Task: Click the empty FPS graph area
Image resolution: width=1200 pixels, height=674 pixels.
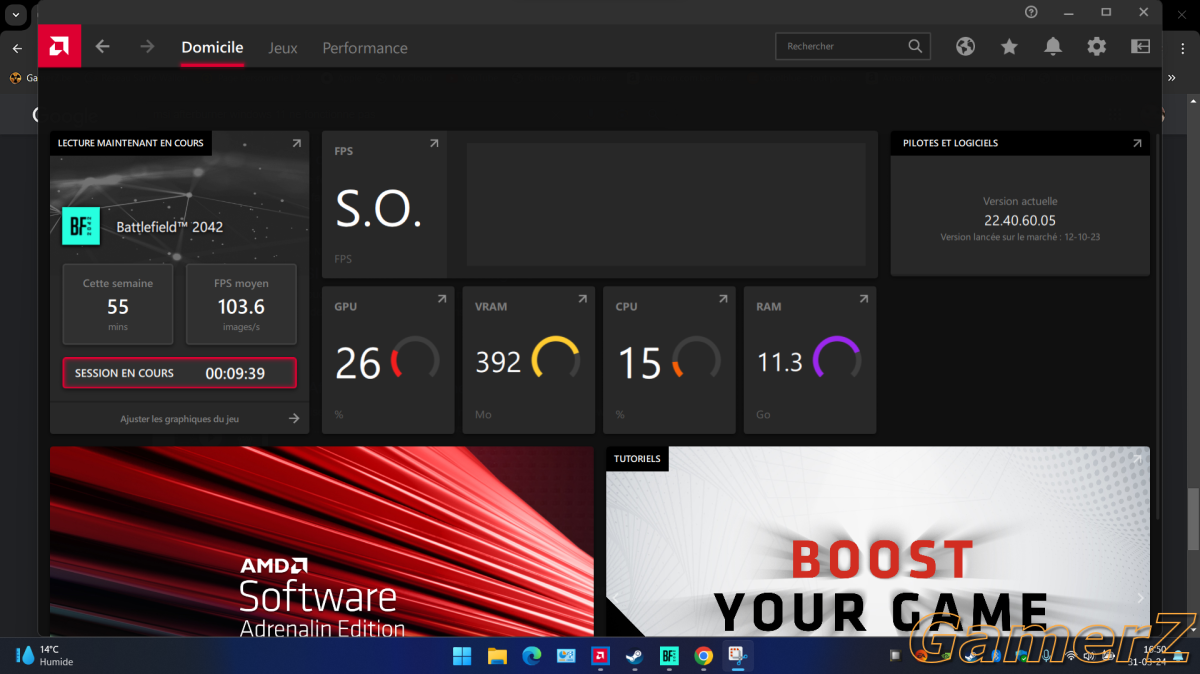Action: pyautogui.click(x=666, y=204)
